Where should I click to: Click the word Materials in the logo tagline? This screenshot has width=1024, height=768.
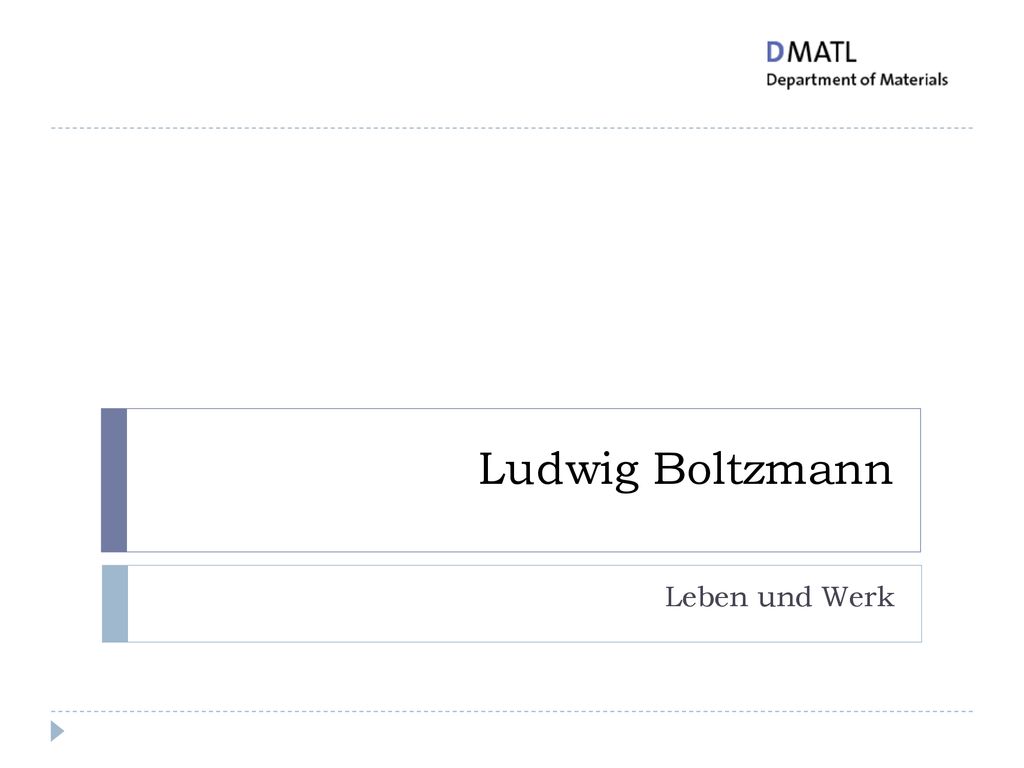(914, 80)
